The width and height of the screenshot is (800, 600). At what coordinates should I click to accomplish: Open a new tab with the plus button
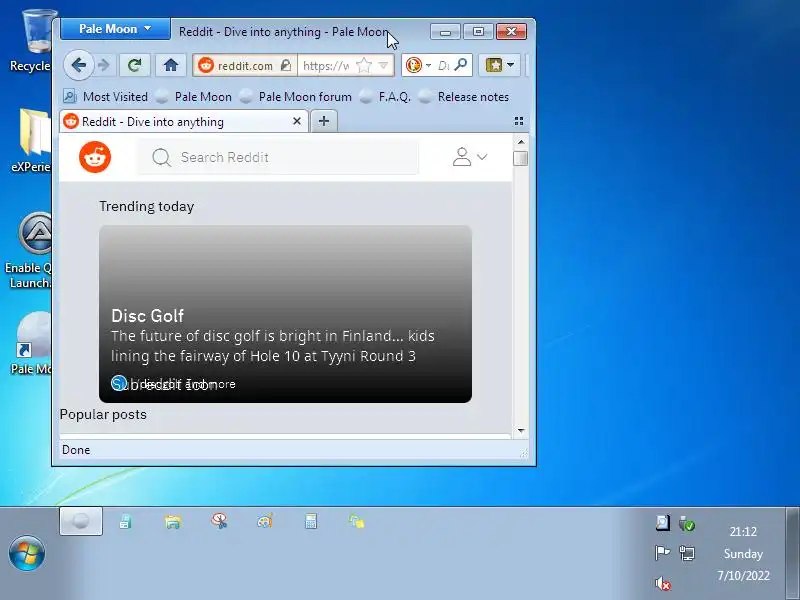tap(323, 121)
